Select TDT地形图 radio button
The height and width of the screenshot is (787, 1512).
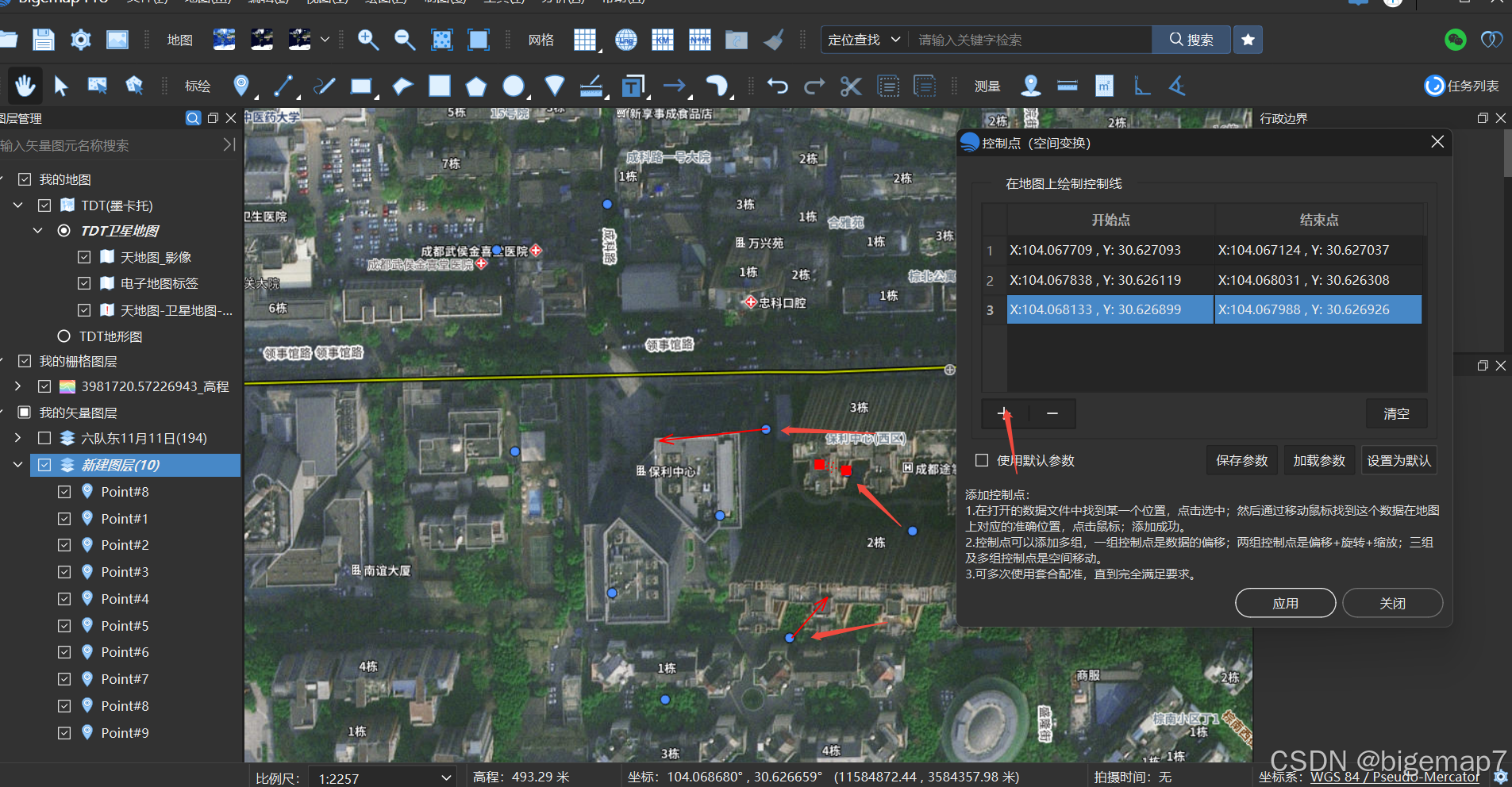coord(64,336)
